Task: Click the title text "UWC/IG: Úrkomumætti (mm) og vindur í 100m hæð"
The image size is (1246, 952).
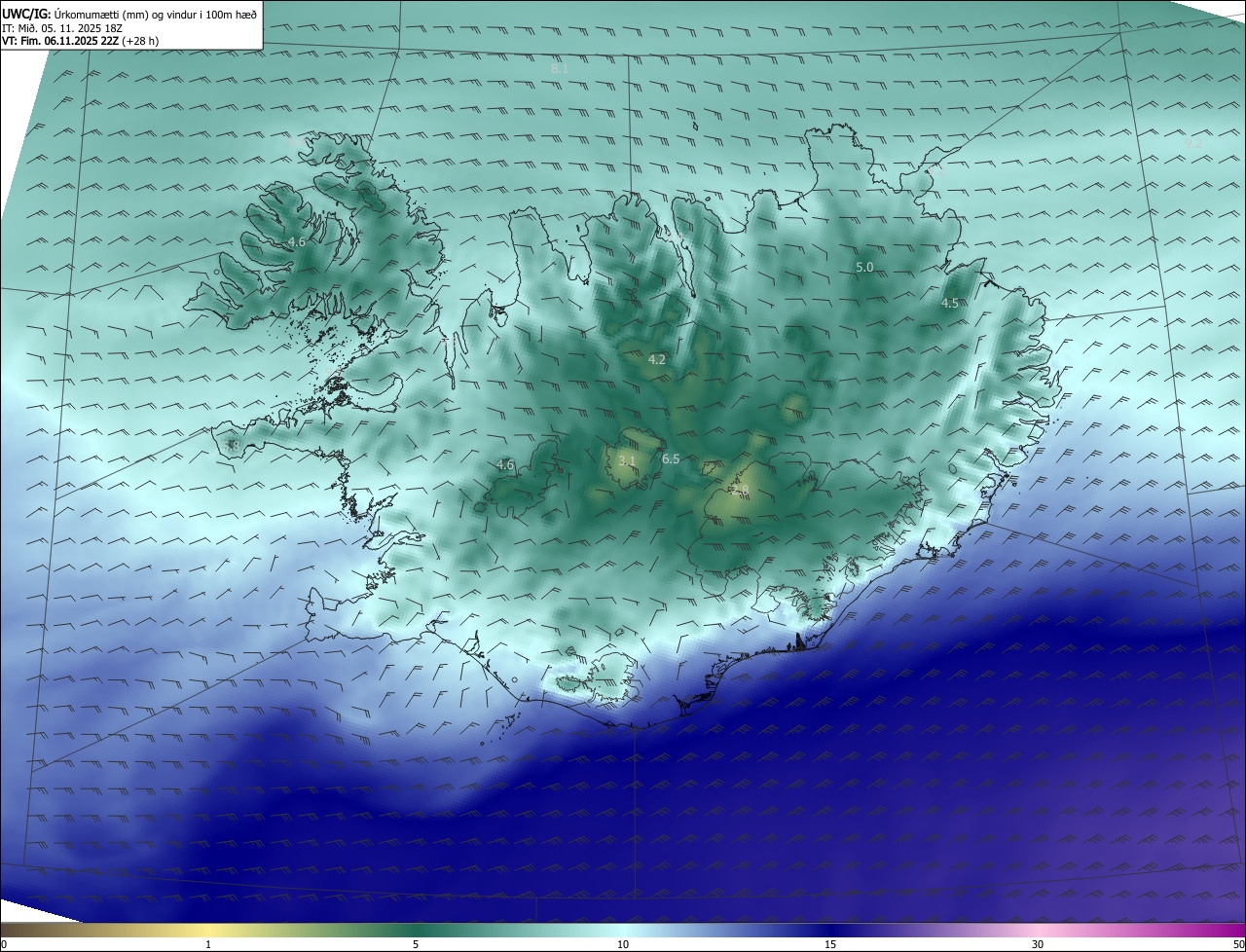Action: coord(129,14)
